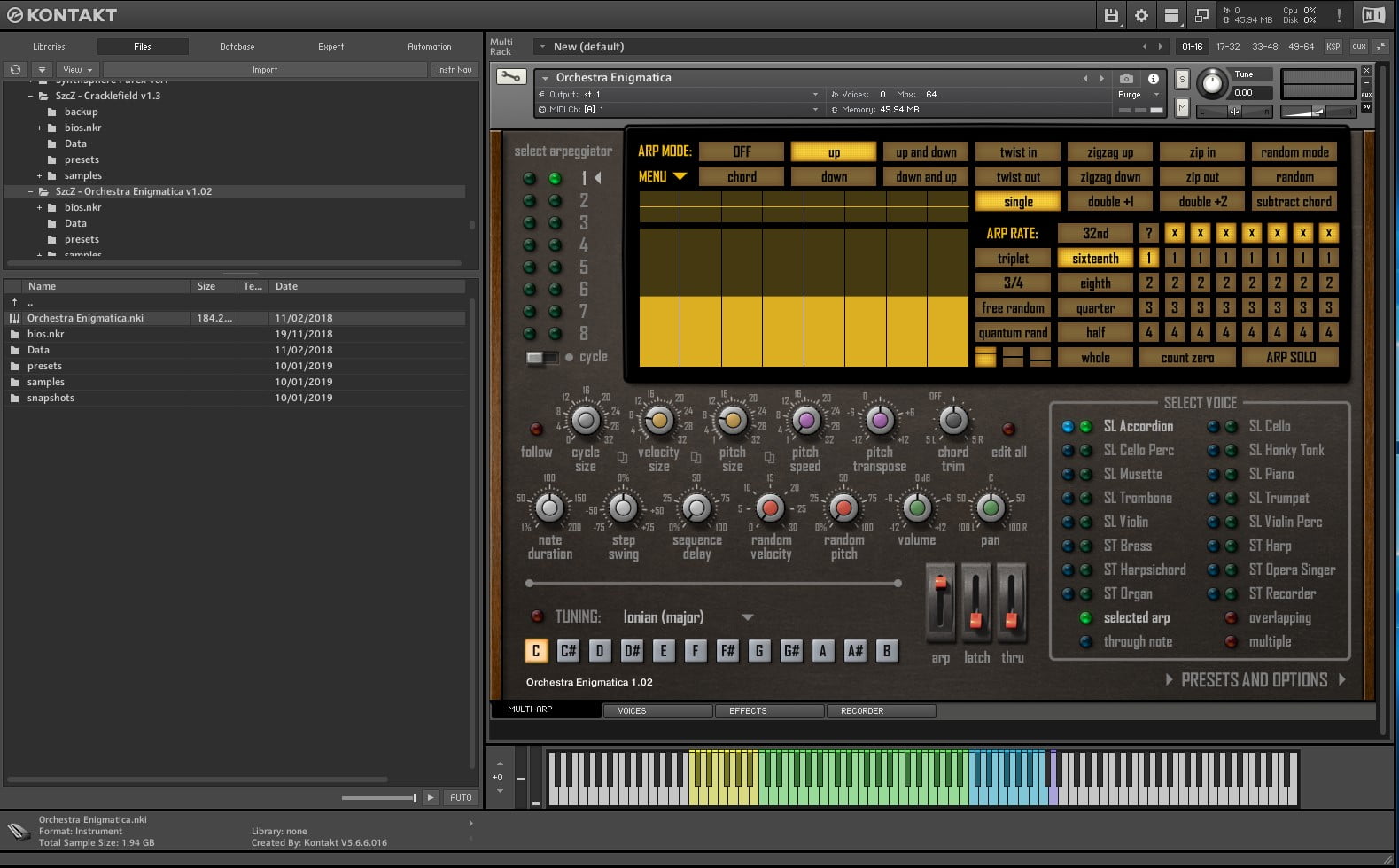Enable the TUNING LED
Viewport: 1399px width, 868px height.
pyautogui.click(x=537, y=616)
